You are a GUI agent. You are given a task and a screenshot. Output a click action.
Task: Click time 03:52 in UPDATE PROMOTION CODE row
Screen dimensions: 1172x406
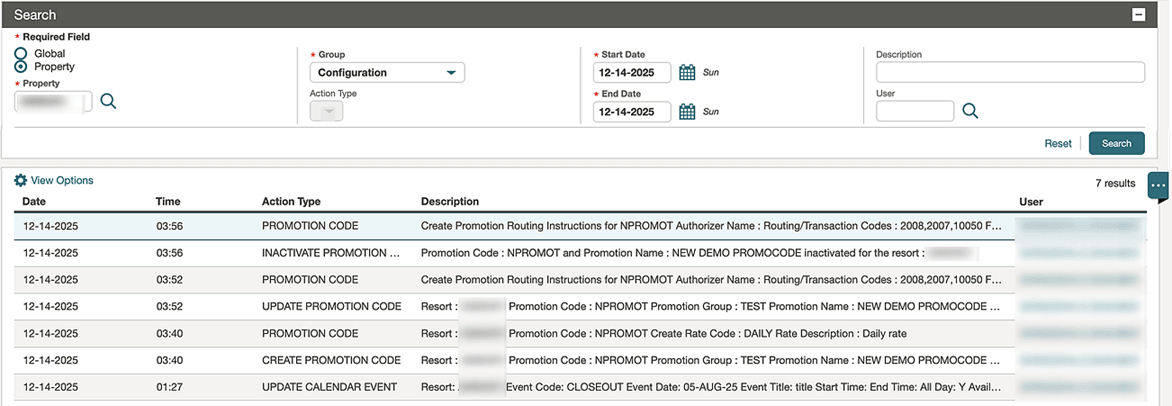(x=169, y=307)
